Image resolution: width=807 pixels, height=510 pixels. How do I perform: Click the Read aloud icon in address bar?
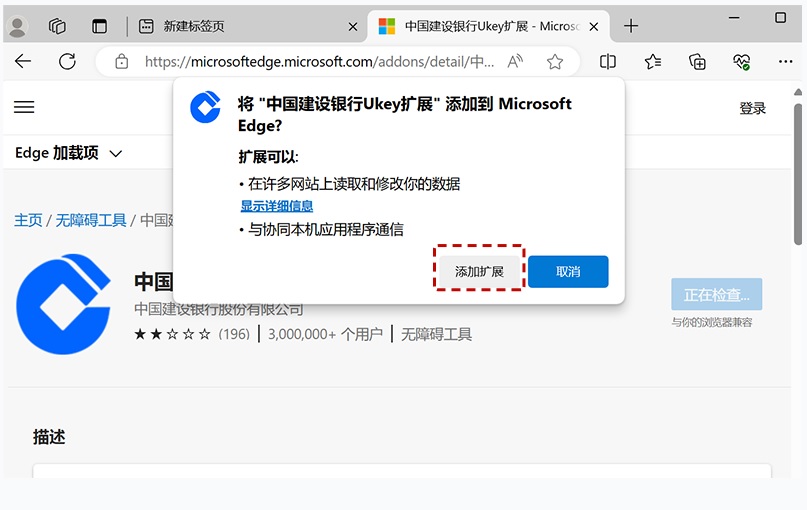515,62
